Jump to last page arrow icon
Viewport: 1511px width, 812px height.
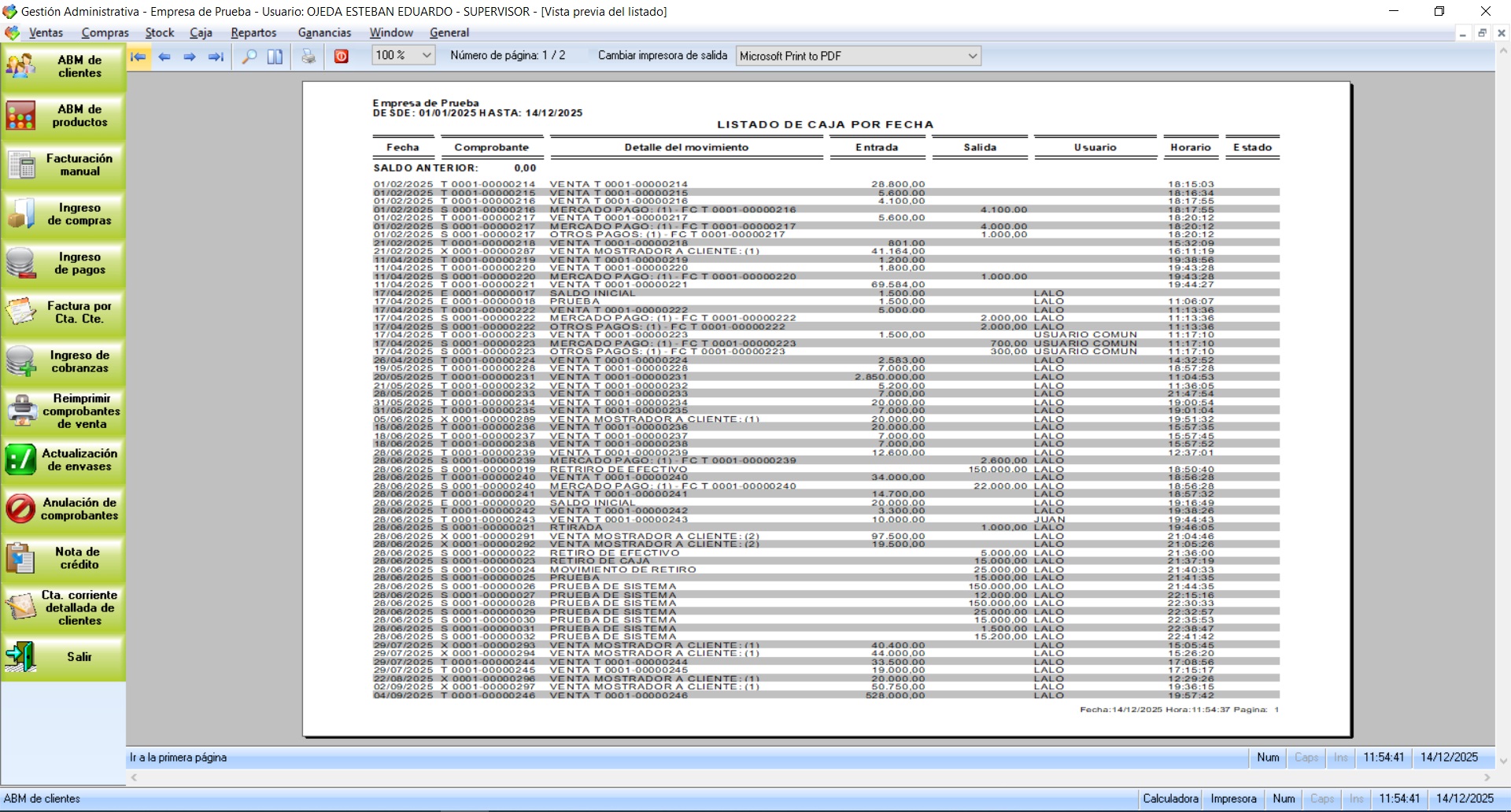(x=216, y=57)
